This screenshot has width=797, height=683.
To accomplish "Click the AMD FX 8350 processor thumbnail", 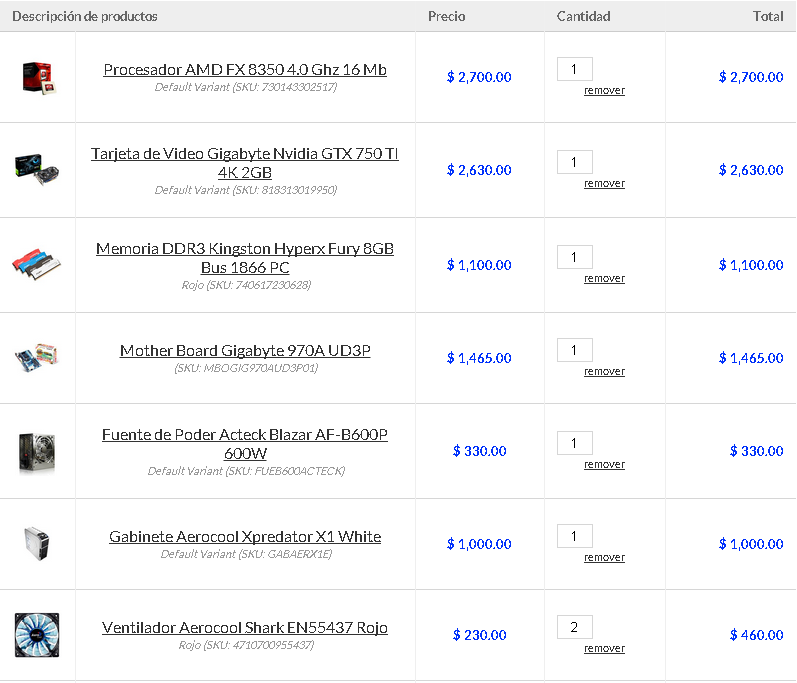I will (37, 77).
